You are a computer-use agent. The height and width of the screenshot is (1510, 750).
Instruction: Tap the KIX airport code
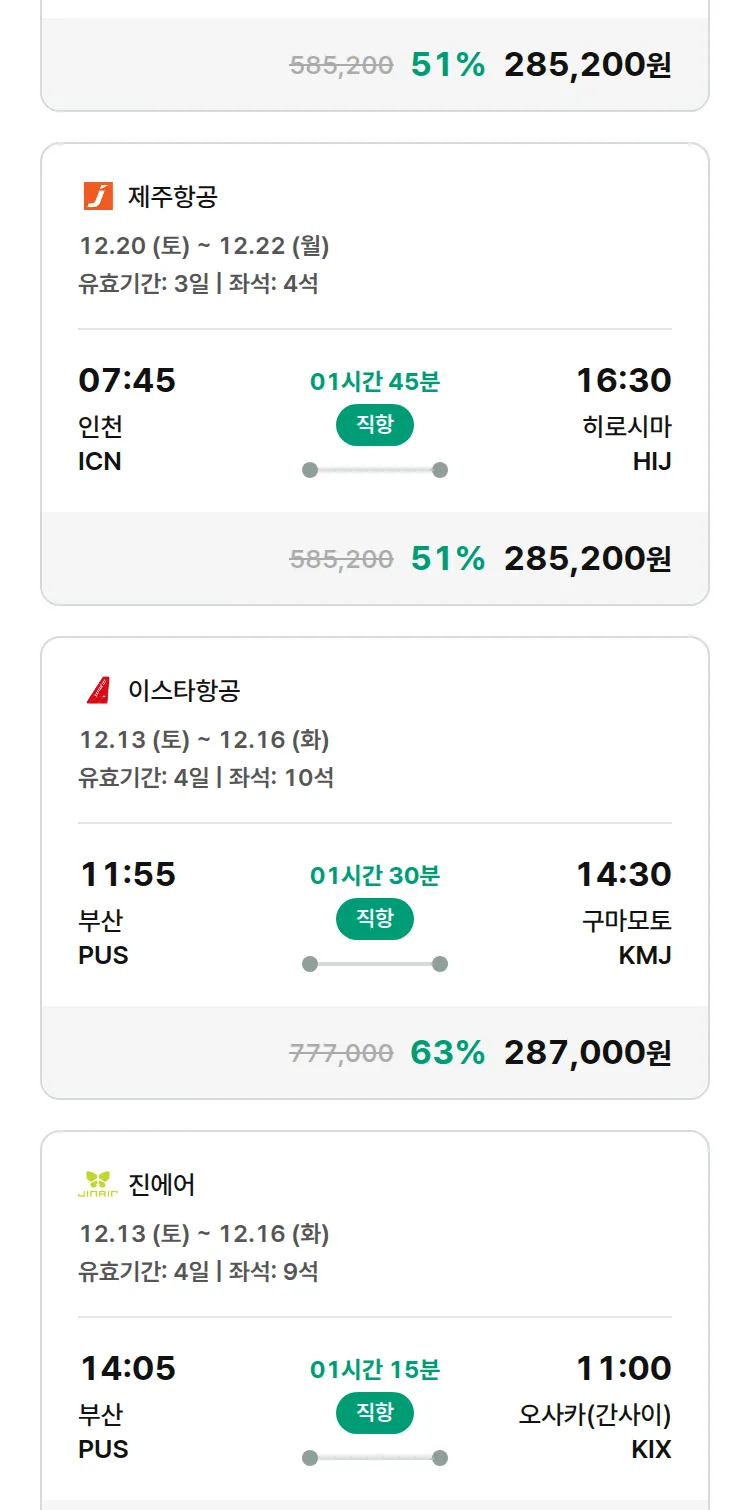651,1449
